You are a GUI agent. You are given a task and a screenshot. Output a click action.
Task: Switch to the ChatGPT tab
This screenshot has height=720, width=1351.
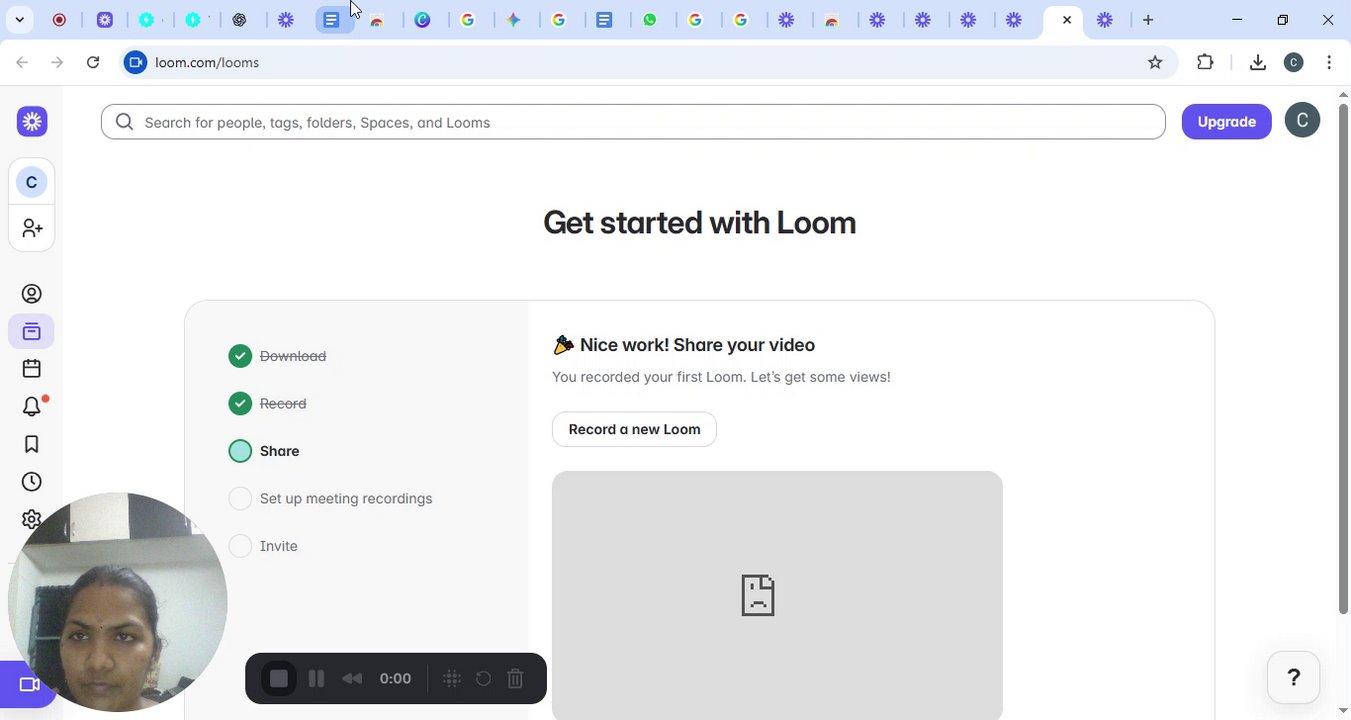(x=240, y=20)
